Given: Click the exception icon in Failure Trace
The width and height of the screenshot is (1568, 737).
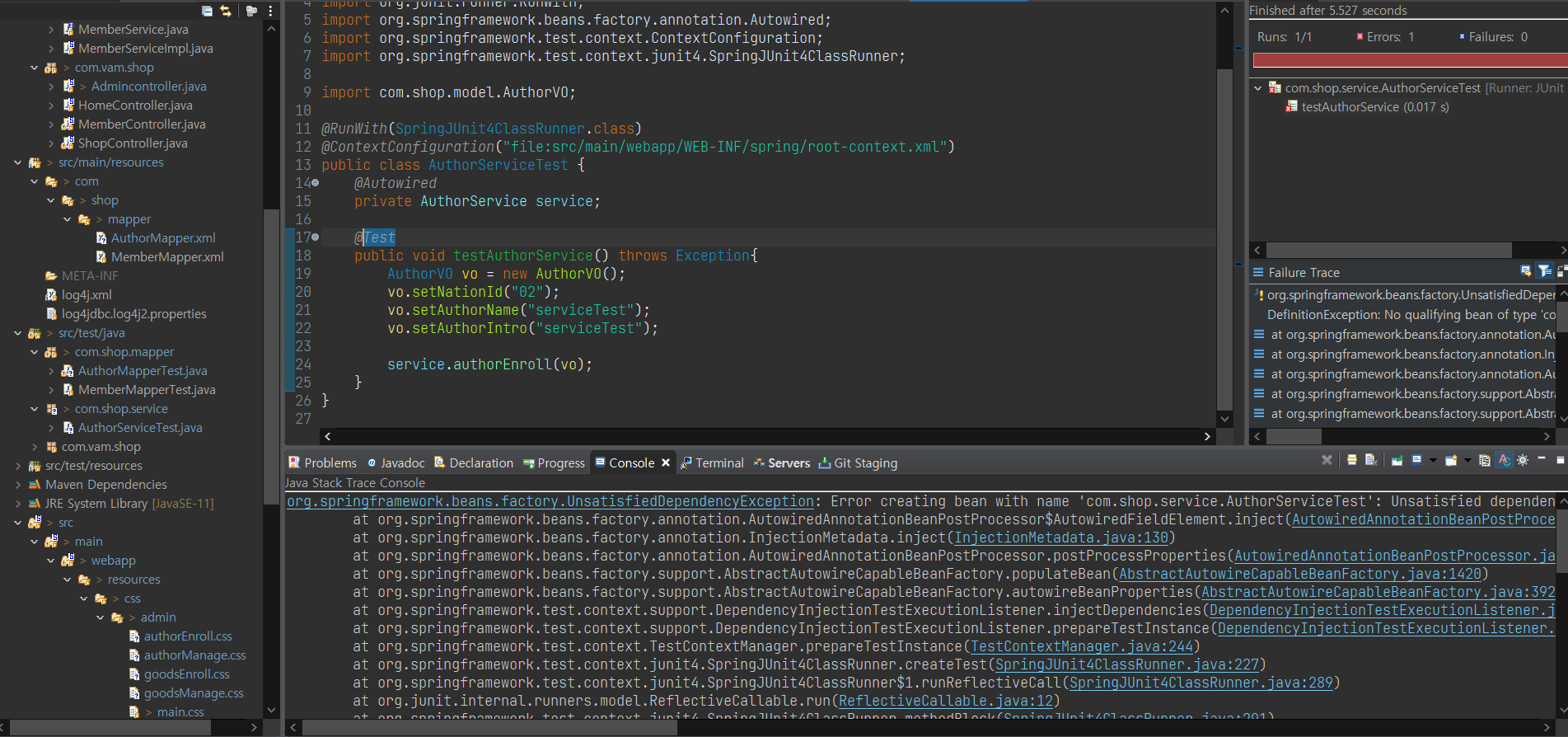Looking at the screenshot, I should [x=1258, y=294].
